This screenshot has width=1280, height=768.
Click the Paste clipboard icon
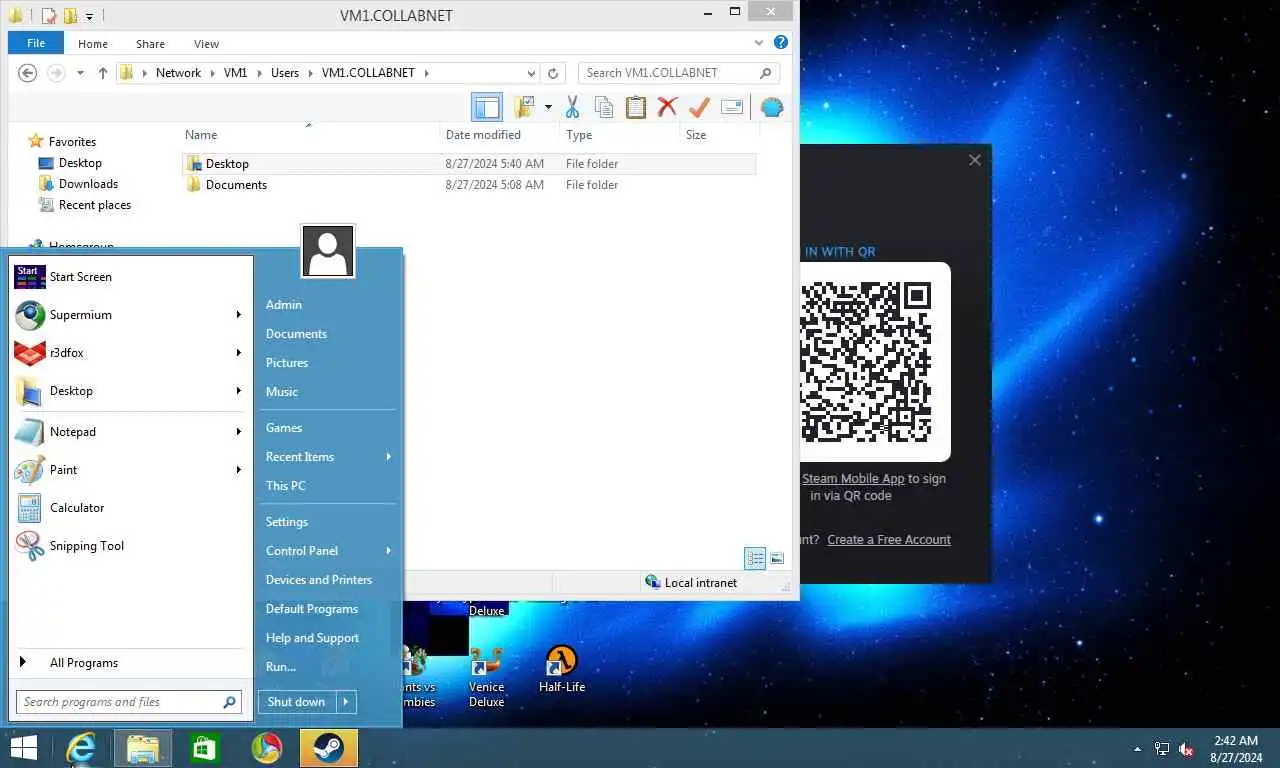coord(635,107)
